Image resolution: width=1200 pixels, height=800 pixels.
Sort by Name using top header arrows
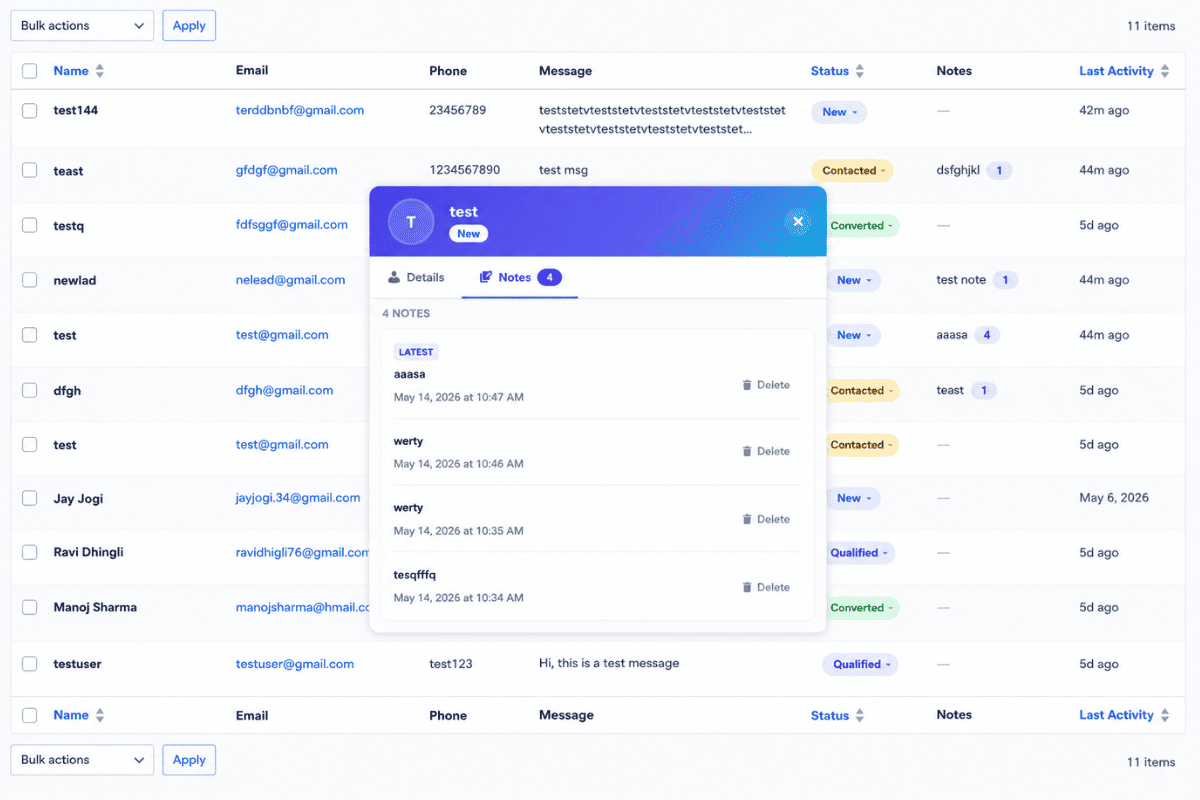coord(99,71)
